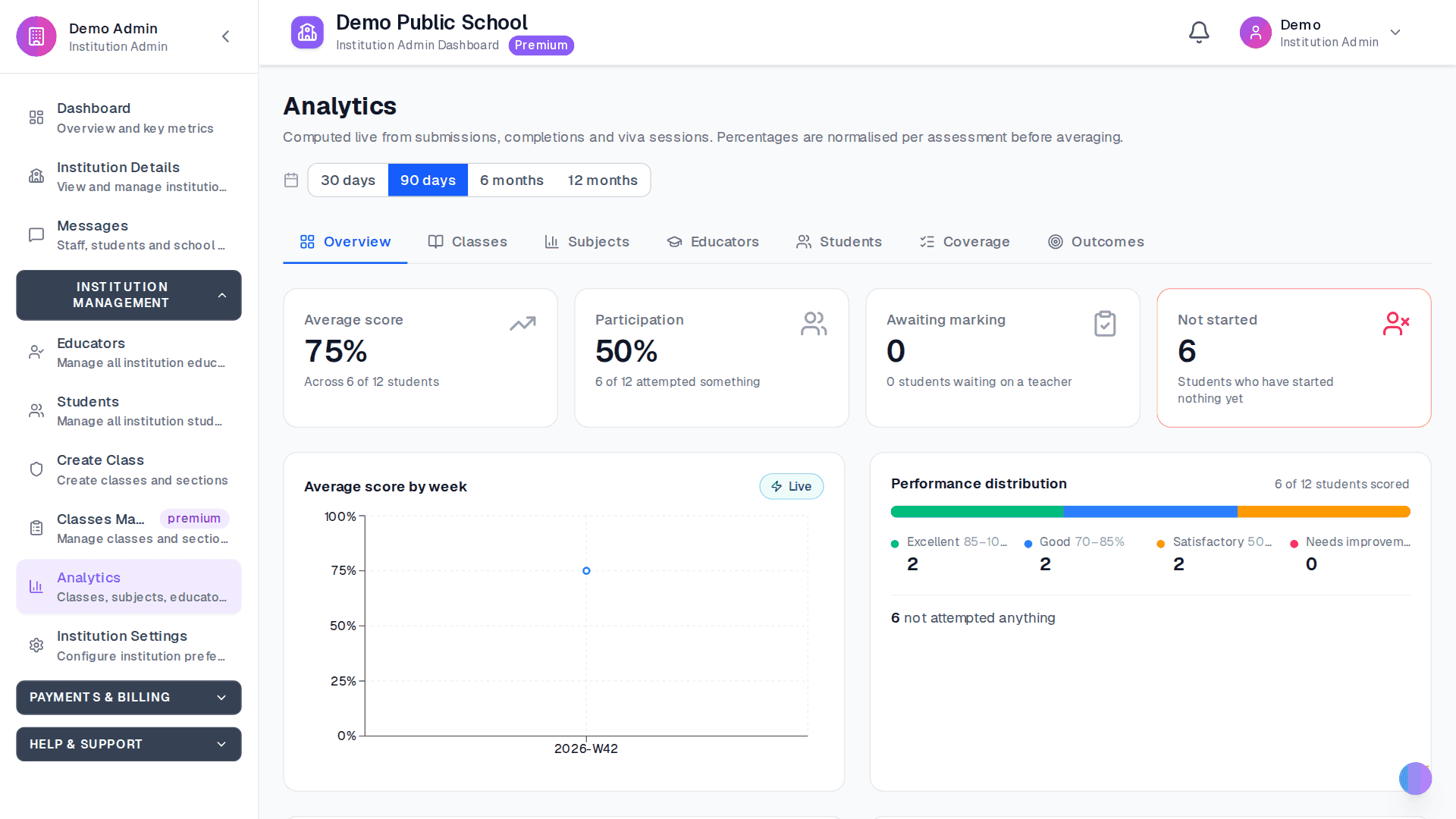
Task: Open Students management in the sidebar
Action: tap(129, 411)
